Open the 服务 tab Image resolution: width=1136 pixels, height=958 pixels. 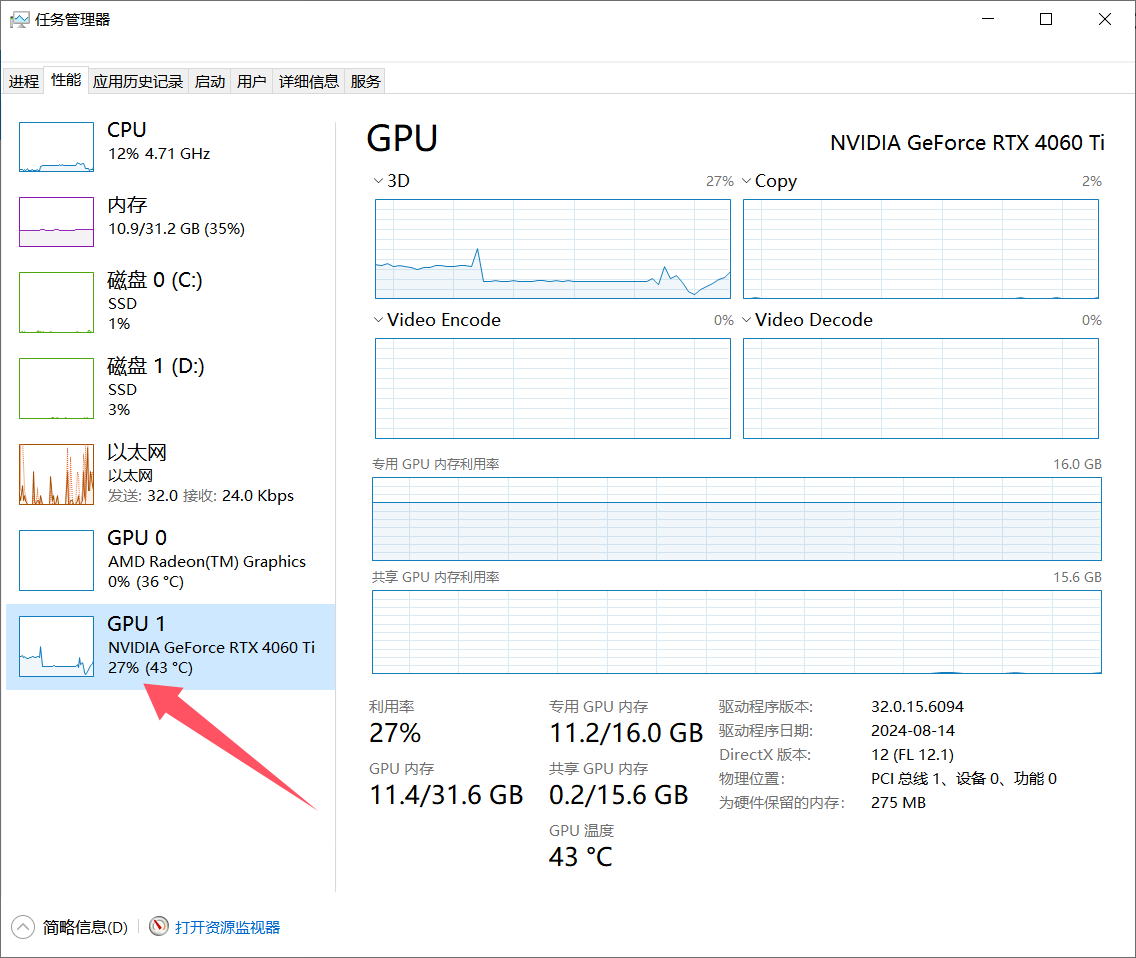(365, 81)
